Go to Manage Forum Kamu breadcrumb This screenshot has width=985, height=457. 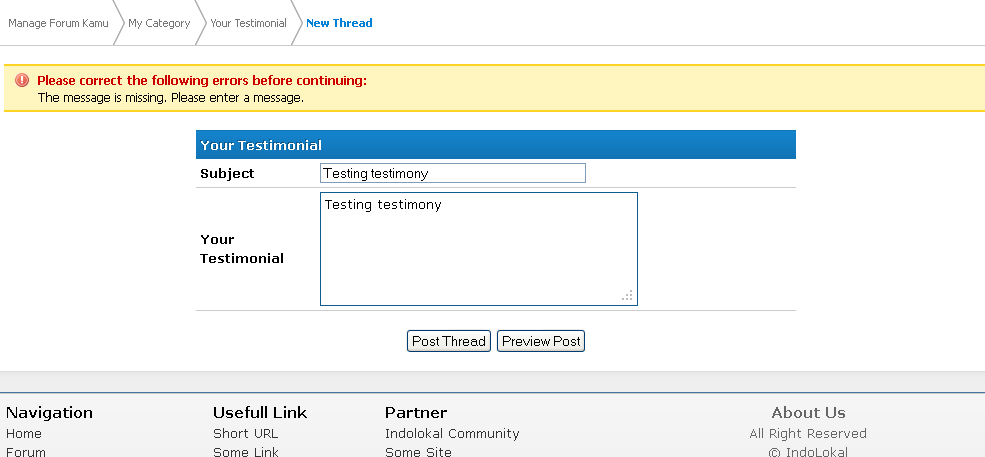pos(58,23)
